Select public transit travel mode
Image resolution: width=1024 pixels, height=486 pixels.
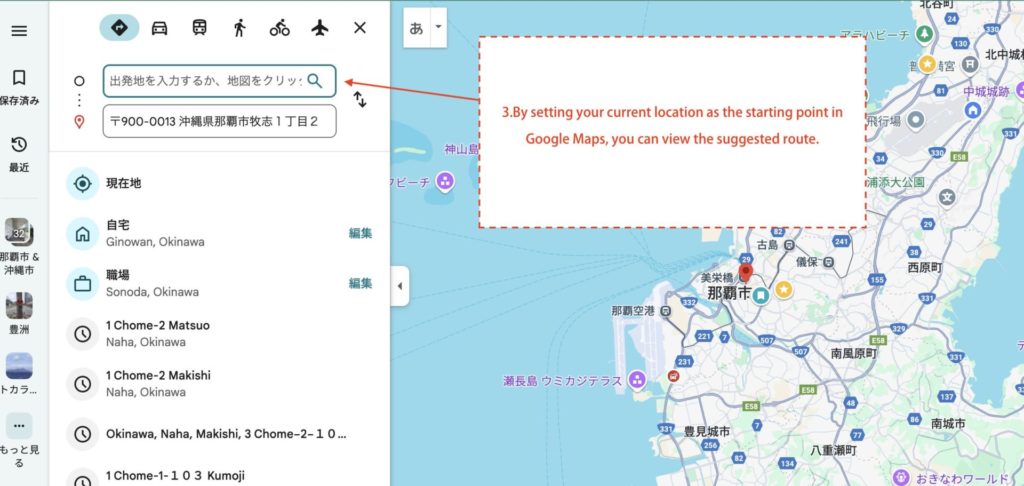pyautogui.click(x=200, y=28)
